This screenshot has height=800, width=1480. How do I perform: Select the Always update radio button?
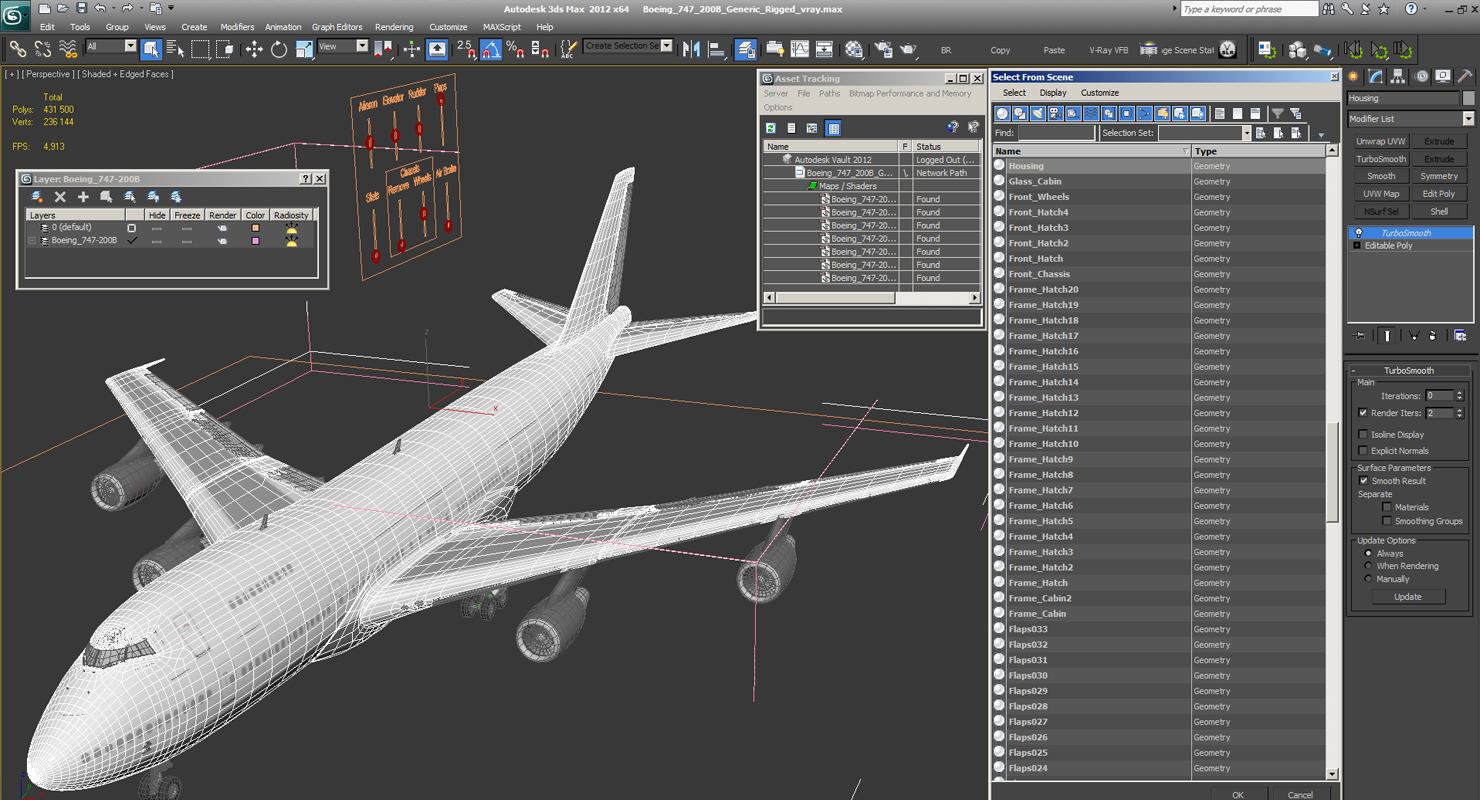tap(1368, 553)
